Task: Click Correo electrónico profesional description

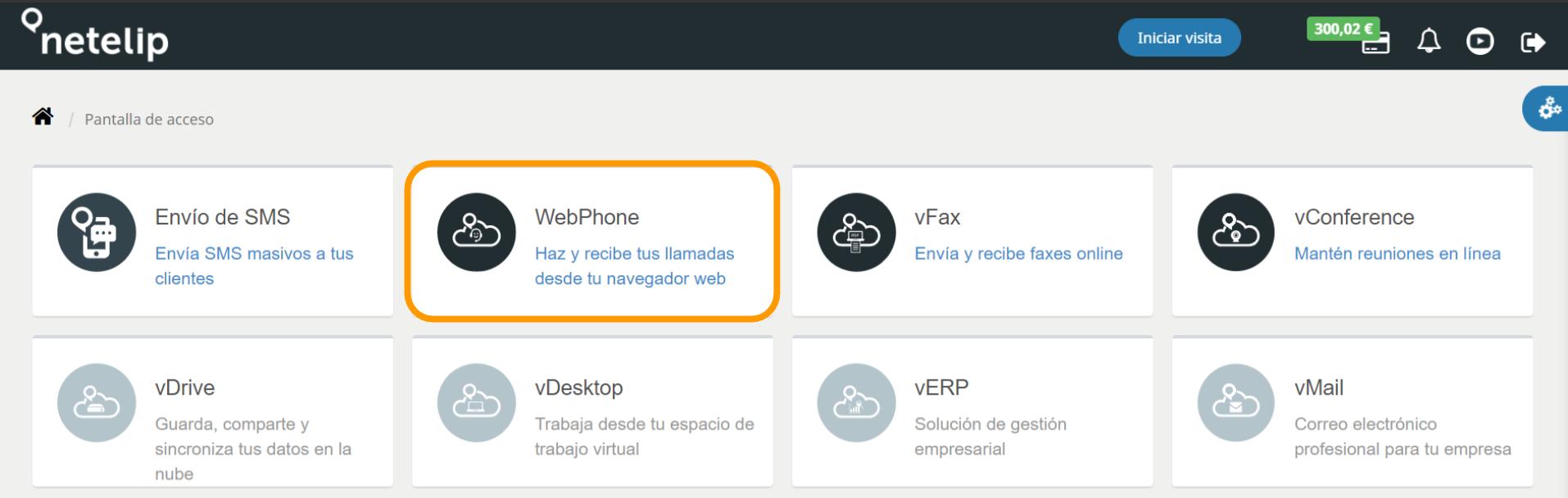Action: 1403,437
